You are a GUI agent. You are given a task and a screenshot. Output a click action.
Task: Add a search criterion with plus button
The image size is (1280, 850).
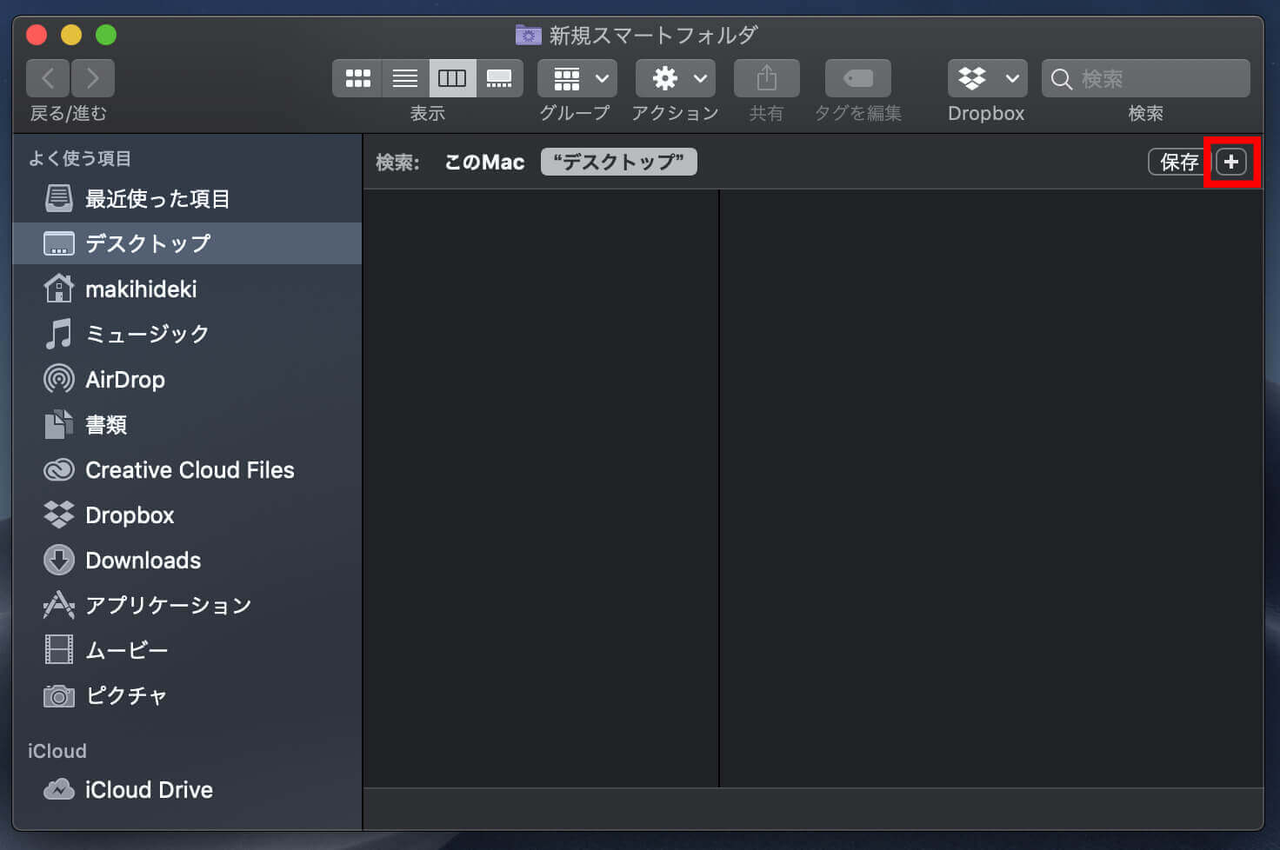1232,162
